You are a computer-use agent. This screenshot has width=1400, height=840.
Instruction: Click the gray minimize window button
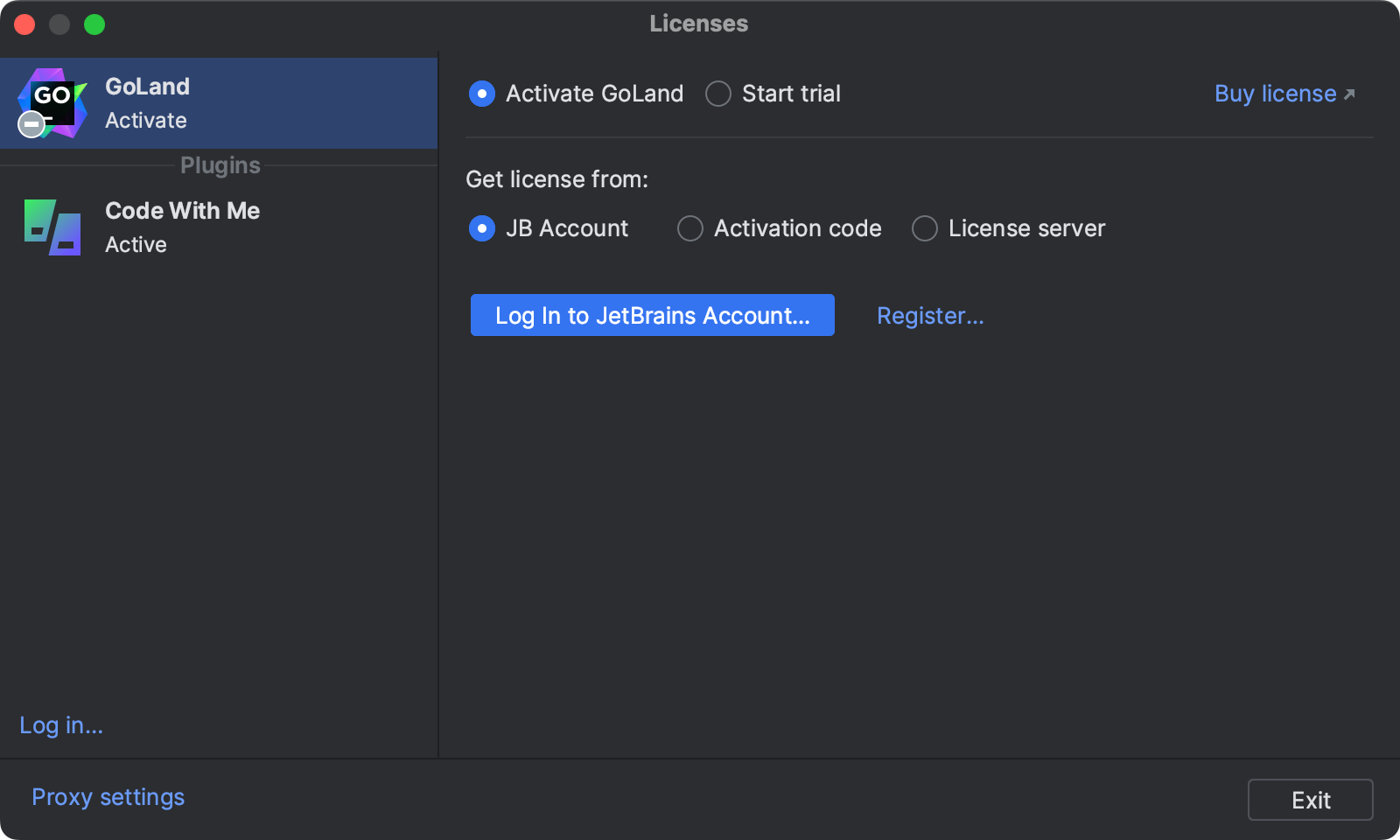(59, 24)
